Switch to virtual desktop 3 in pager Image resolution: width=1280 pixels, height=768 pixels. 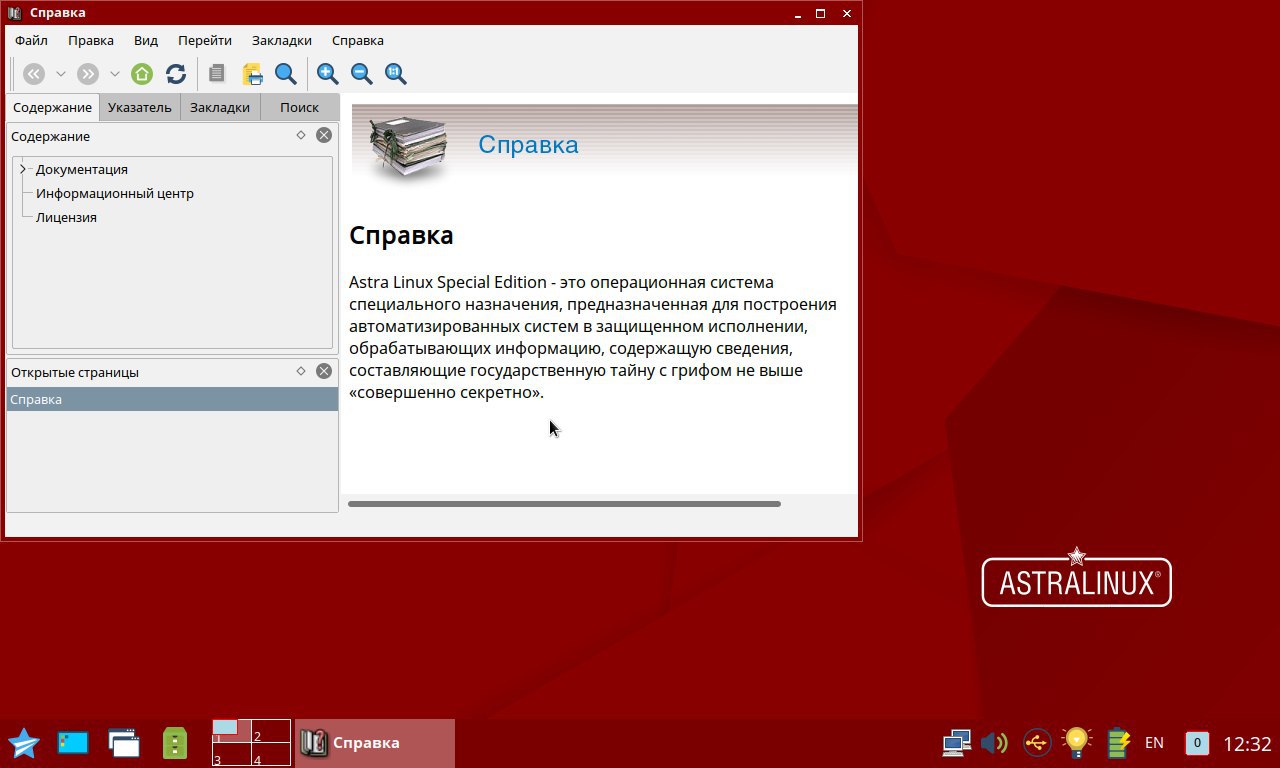(231, 755)
